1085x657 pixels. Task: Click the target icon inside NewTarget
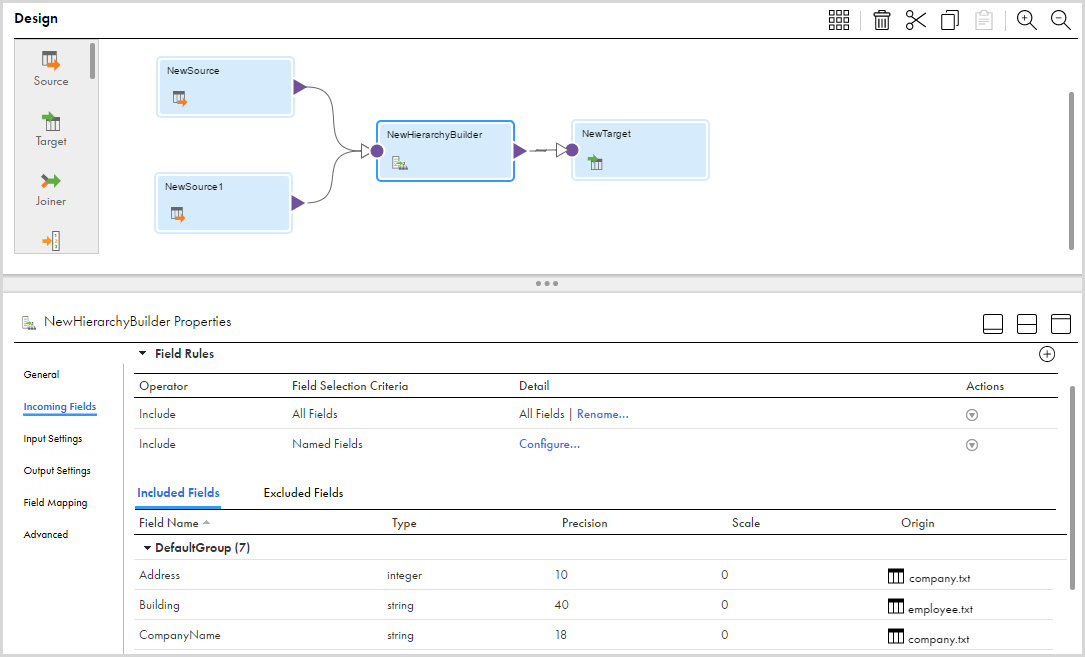(x=595, y=163)
